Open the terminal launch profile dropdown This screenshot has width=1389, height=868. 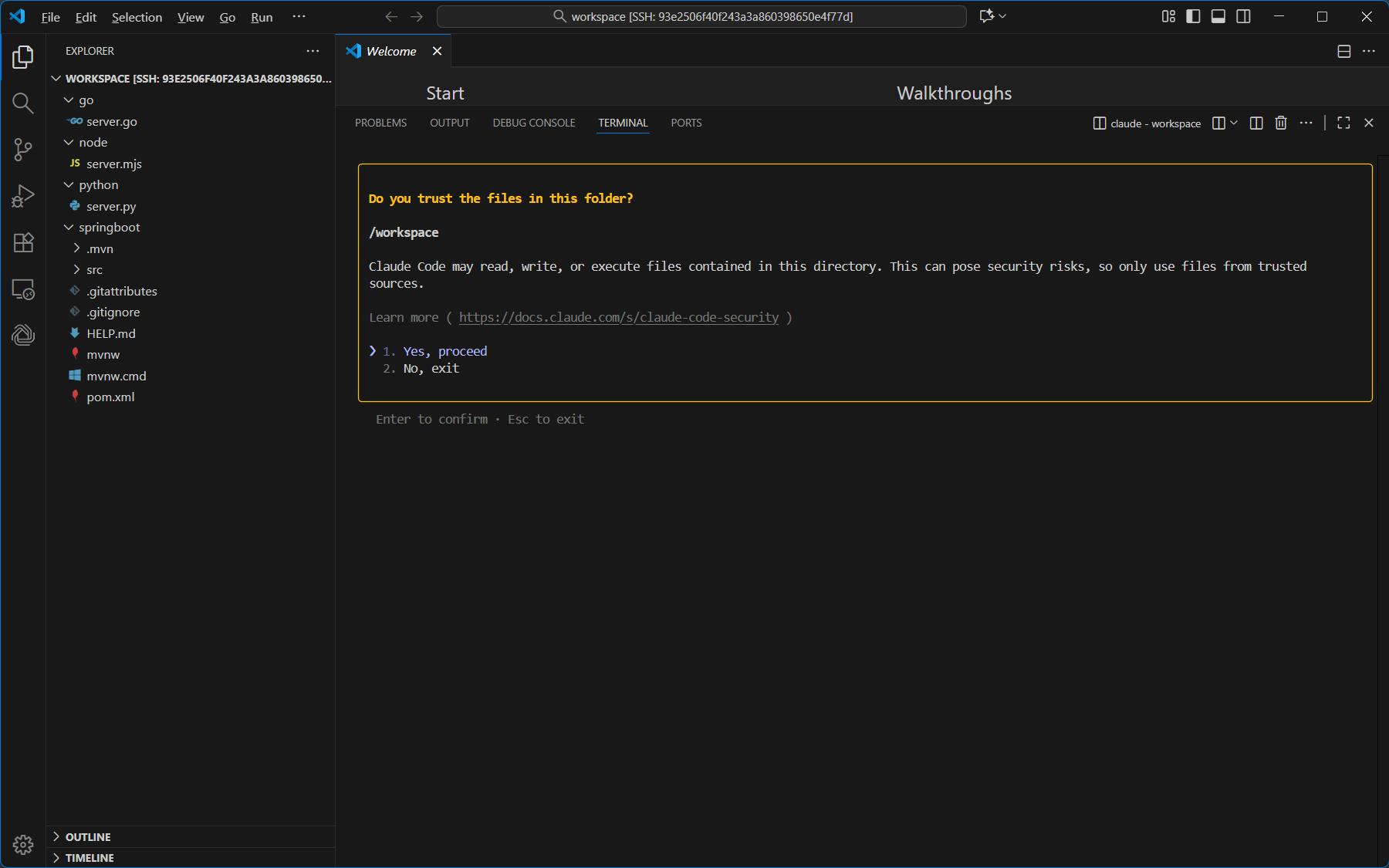point(1234,123)
